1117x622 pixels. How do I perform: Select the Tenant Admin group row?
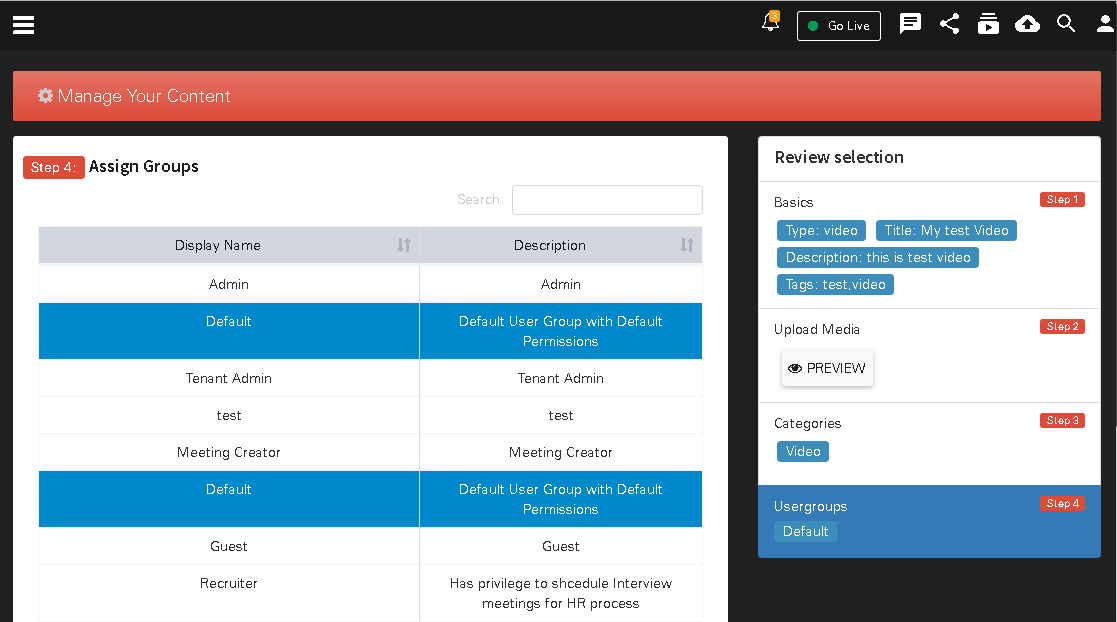tap(370, 378)
